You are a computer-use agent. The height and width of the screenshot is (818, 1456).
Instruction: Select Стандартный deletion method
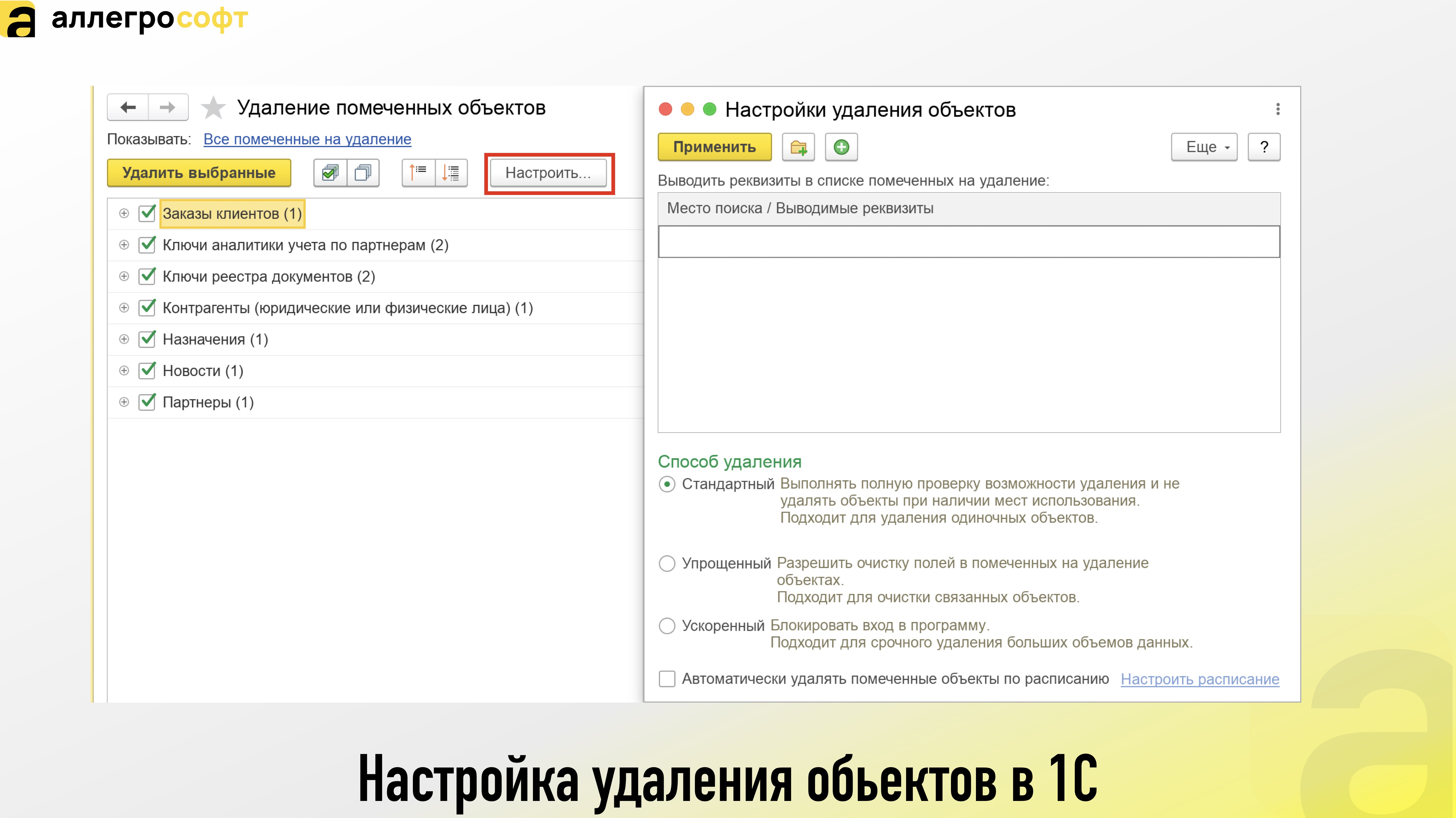pos(667,484)
